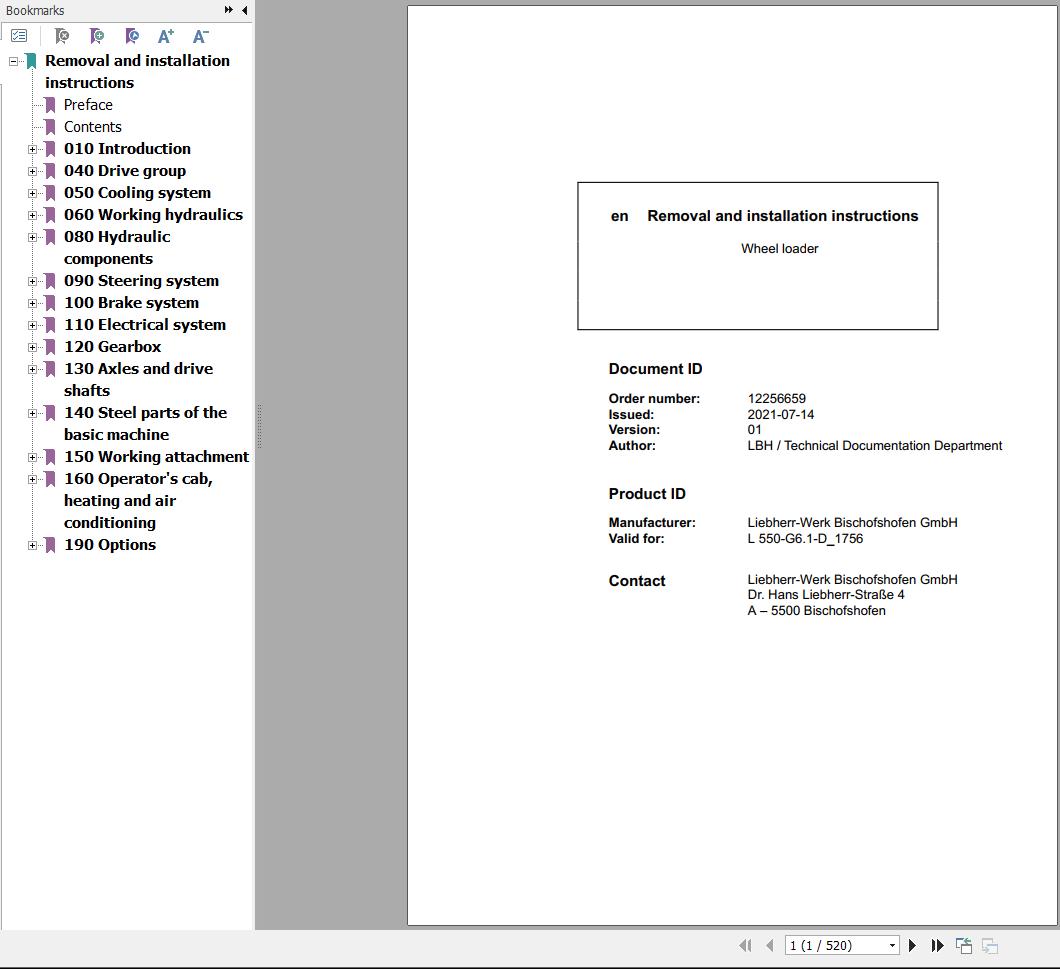This screenshot has width=1060, height=969.
Task: Click the issued date 2021-07-14
Action: (x=780, y=415)
